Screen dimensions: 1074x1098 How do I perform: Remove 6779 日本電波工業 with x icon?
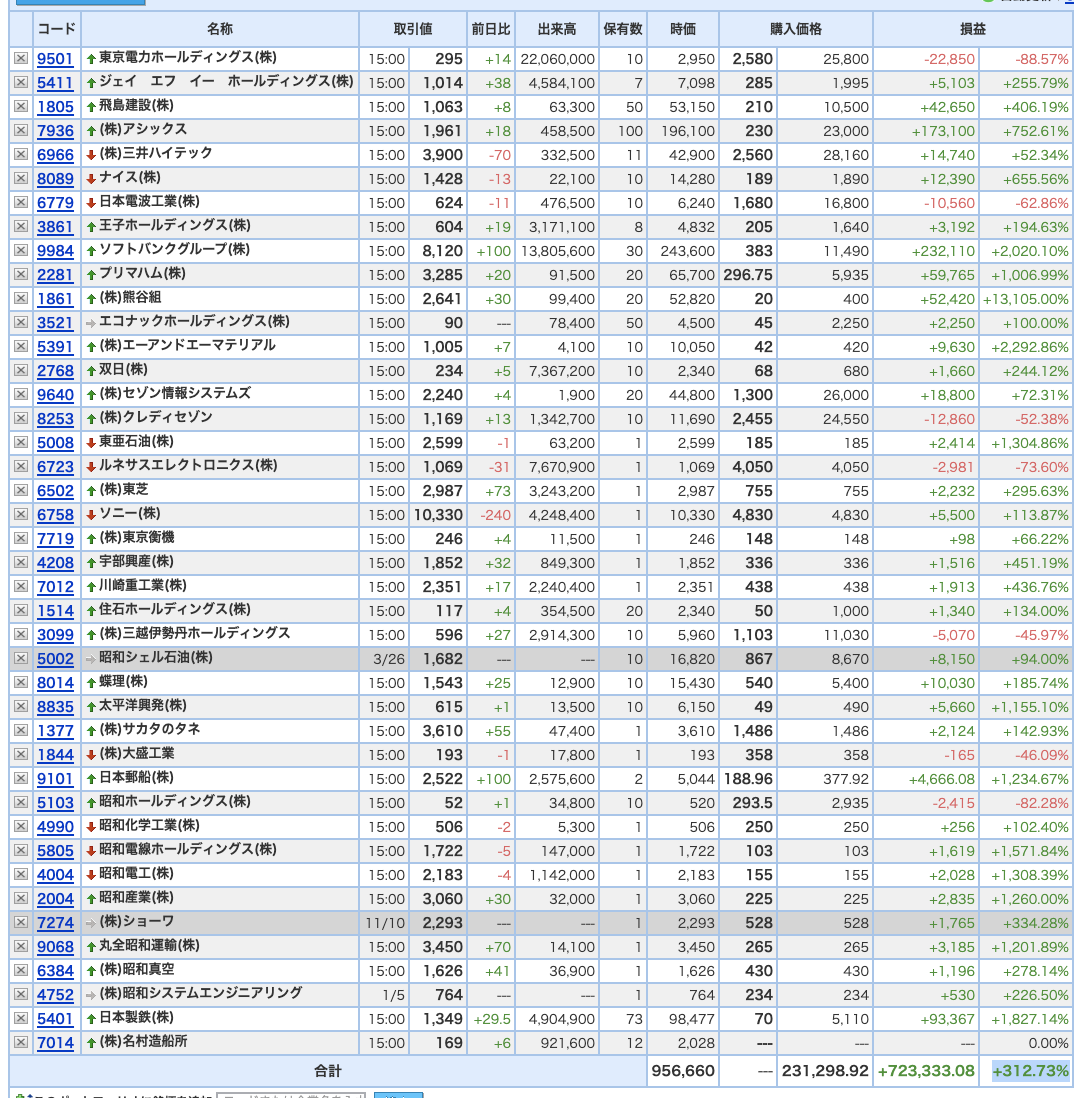click(x=21, y=202)
